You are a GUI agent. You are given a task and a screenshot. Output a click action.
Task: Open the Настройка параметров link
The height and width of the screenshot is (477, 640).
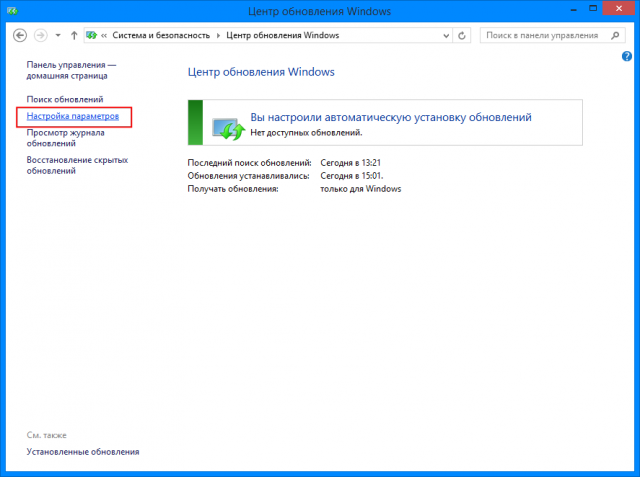[73, 116]
